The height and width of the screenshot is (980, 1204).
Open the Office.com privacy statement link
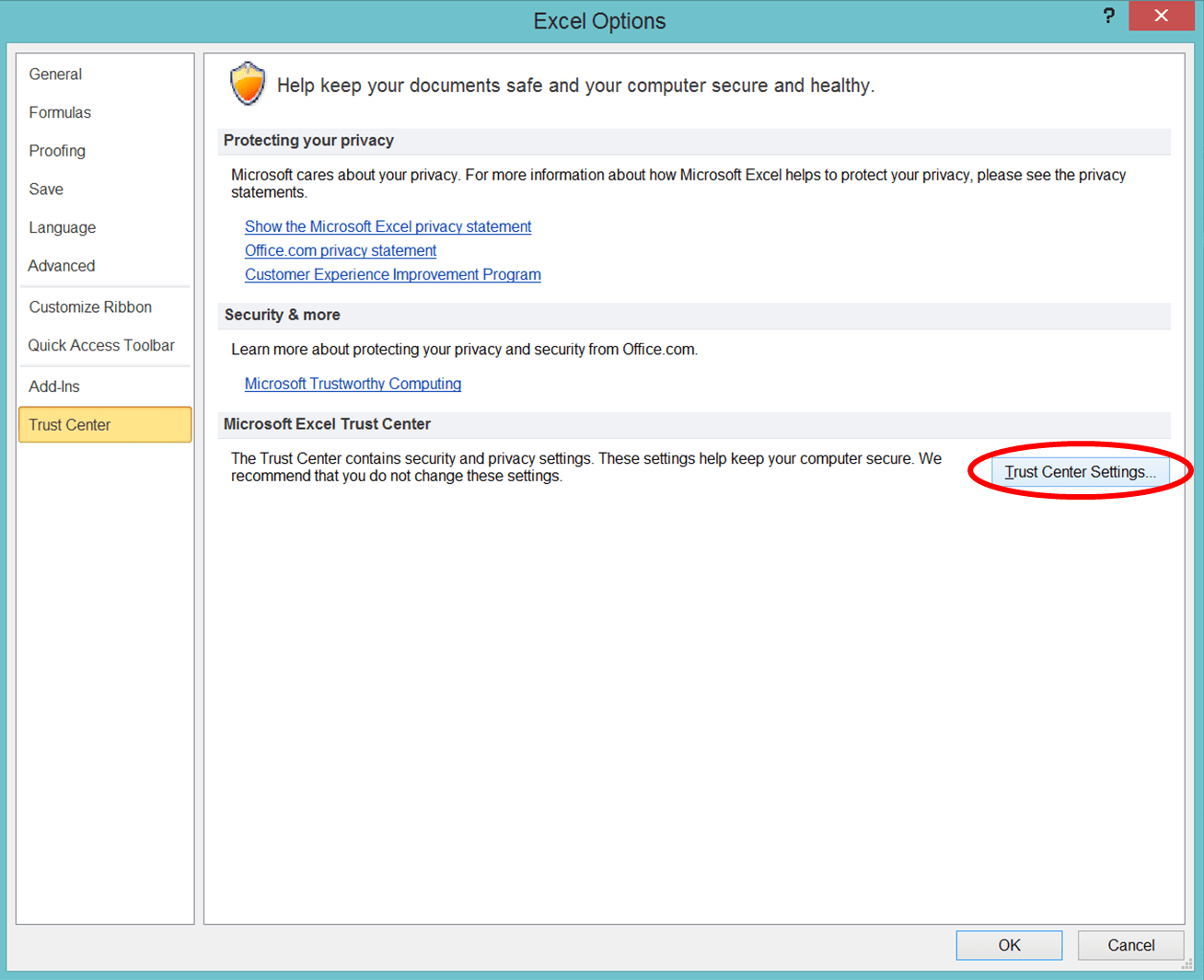pyautogui.click(x=341, y=250)
